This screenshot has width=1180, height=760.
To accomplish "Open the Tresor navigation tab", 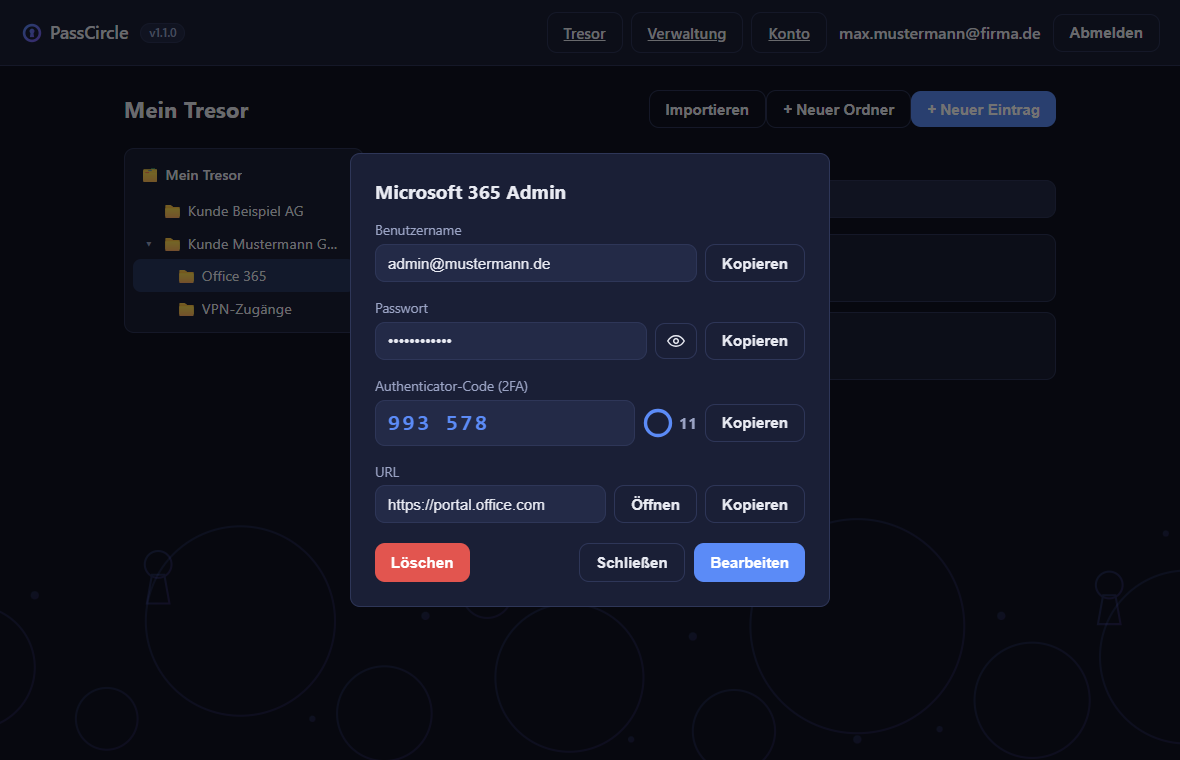I will point(585,33).
